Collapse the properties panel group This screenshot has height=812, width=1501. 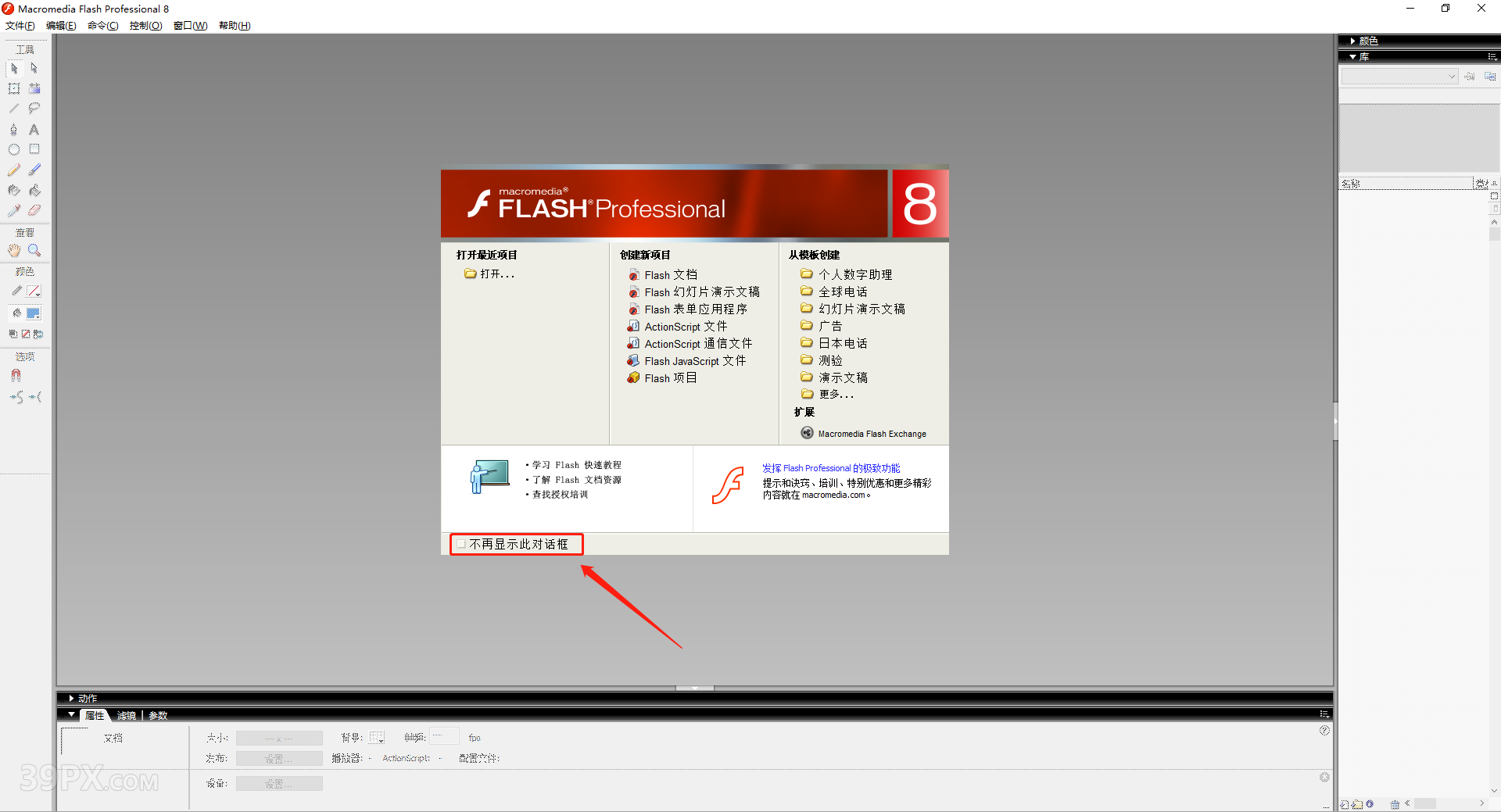pos(71,715)
